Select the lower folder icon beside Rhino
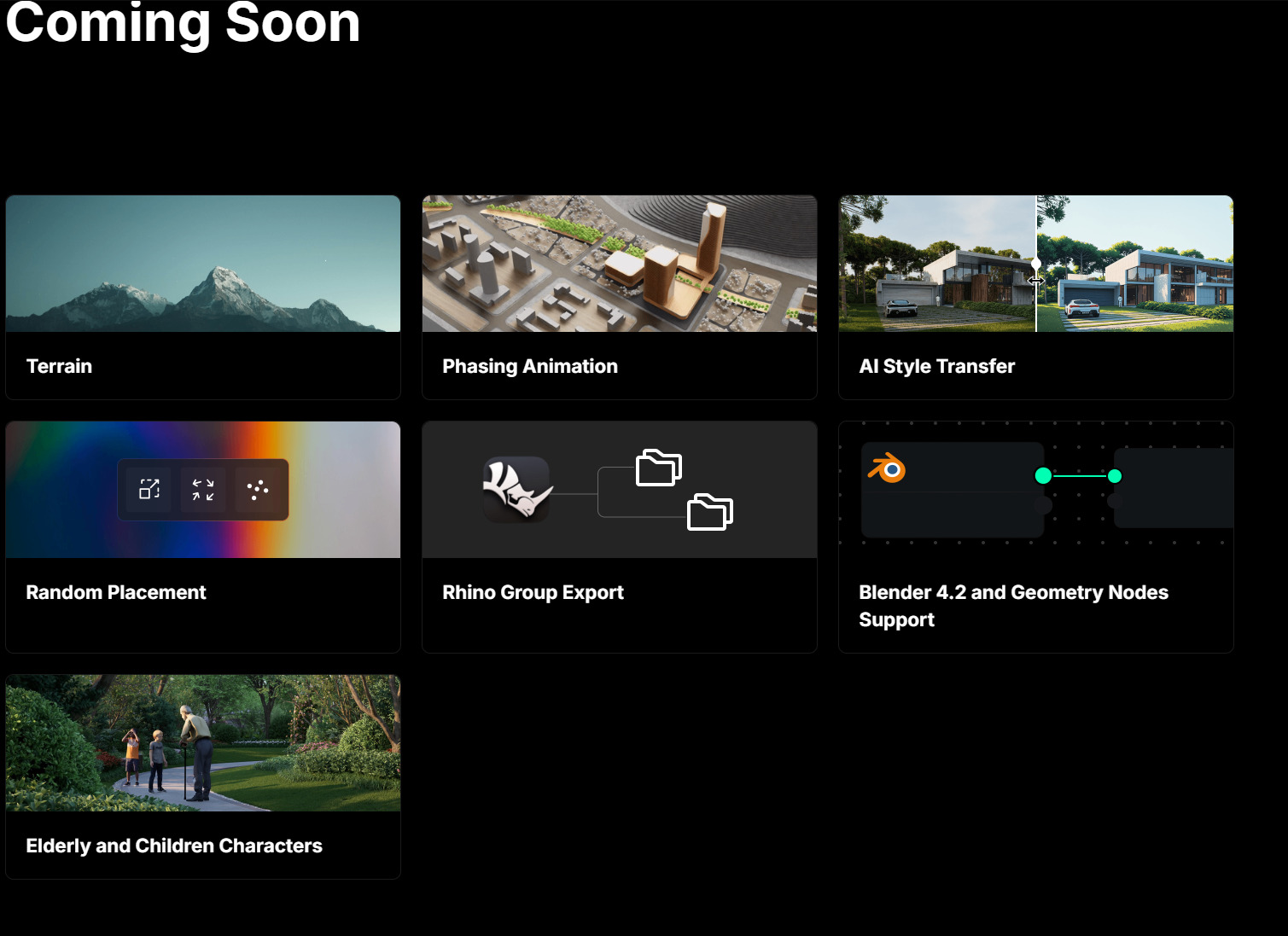 point(709,512)
